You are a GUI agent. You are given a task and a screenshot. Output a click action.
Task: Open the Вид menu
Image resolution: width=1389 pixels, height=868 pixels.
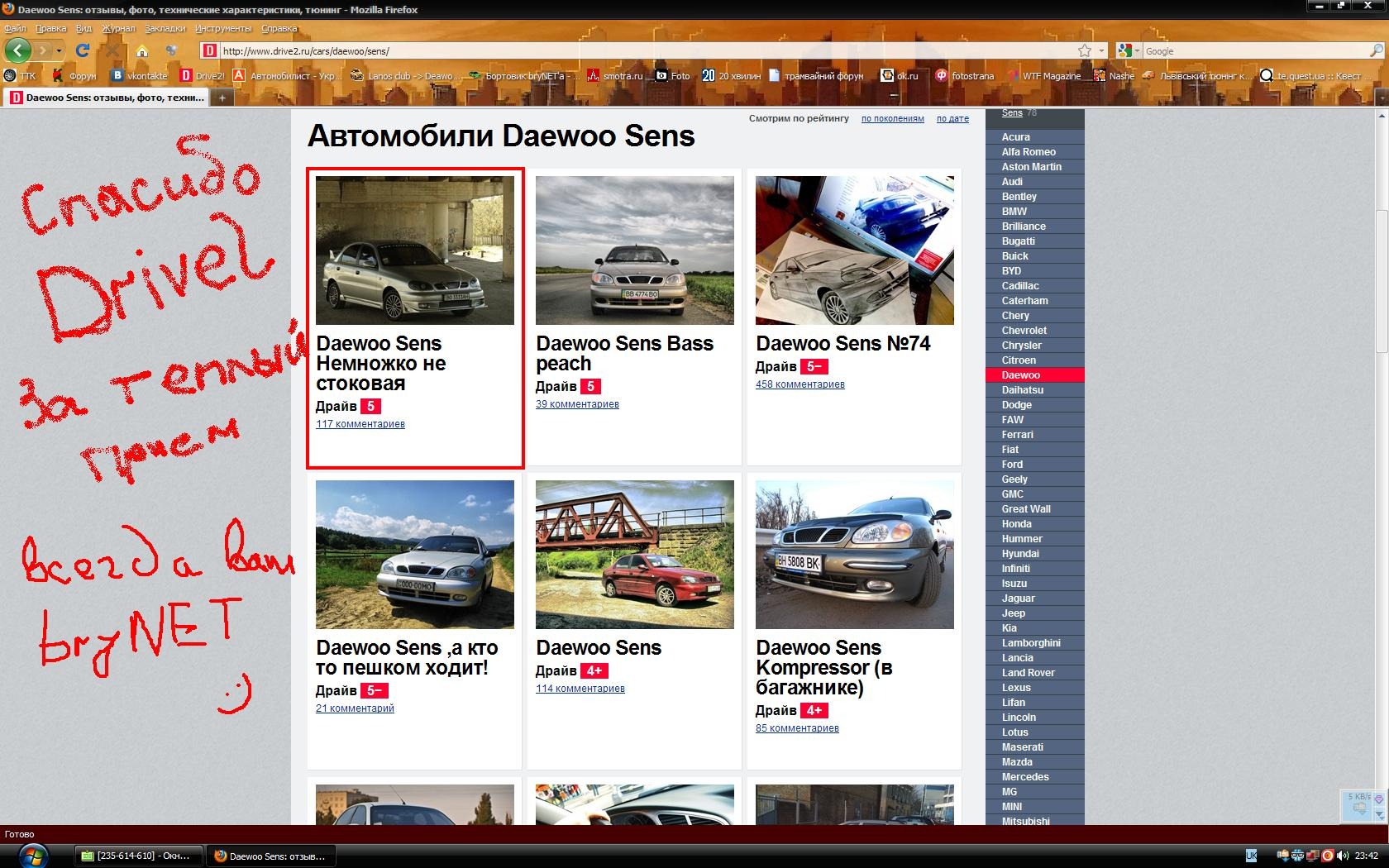point(84,28)
